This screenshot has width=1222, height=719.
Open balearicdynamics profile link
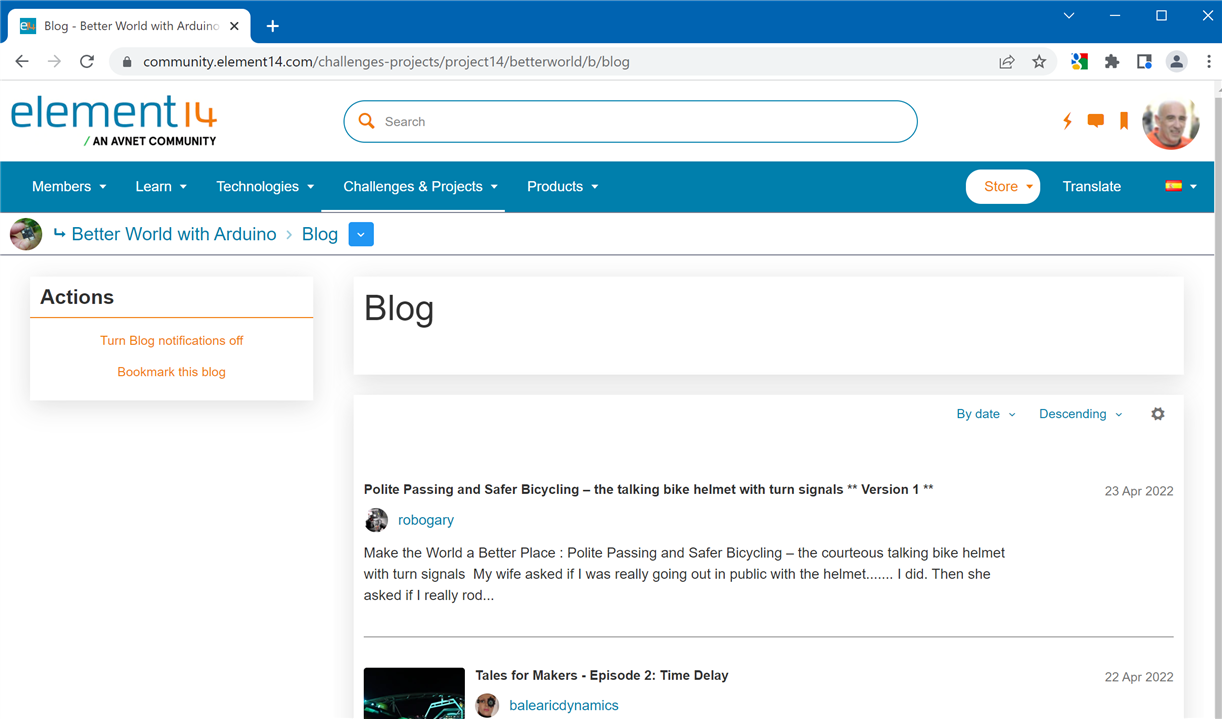pos(564,706)
